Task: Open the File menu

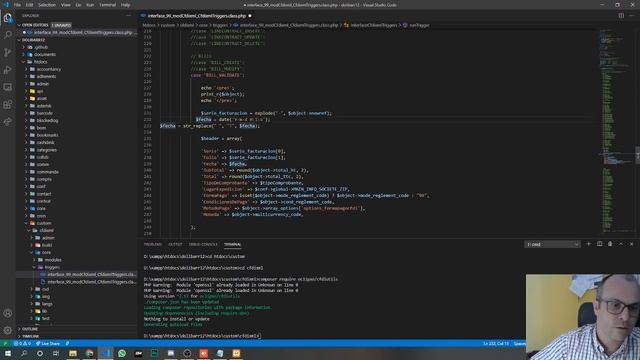Action: pos(17,5)
